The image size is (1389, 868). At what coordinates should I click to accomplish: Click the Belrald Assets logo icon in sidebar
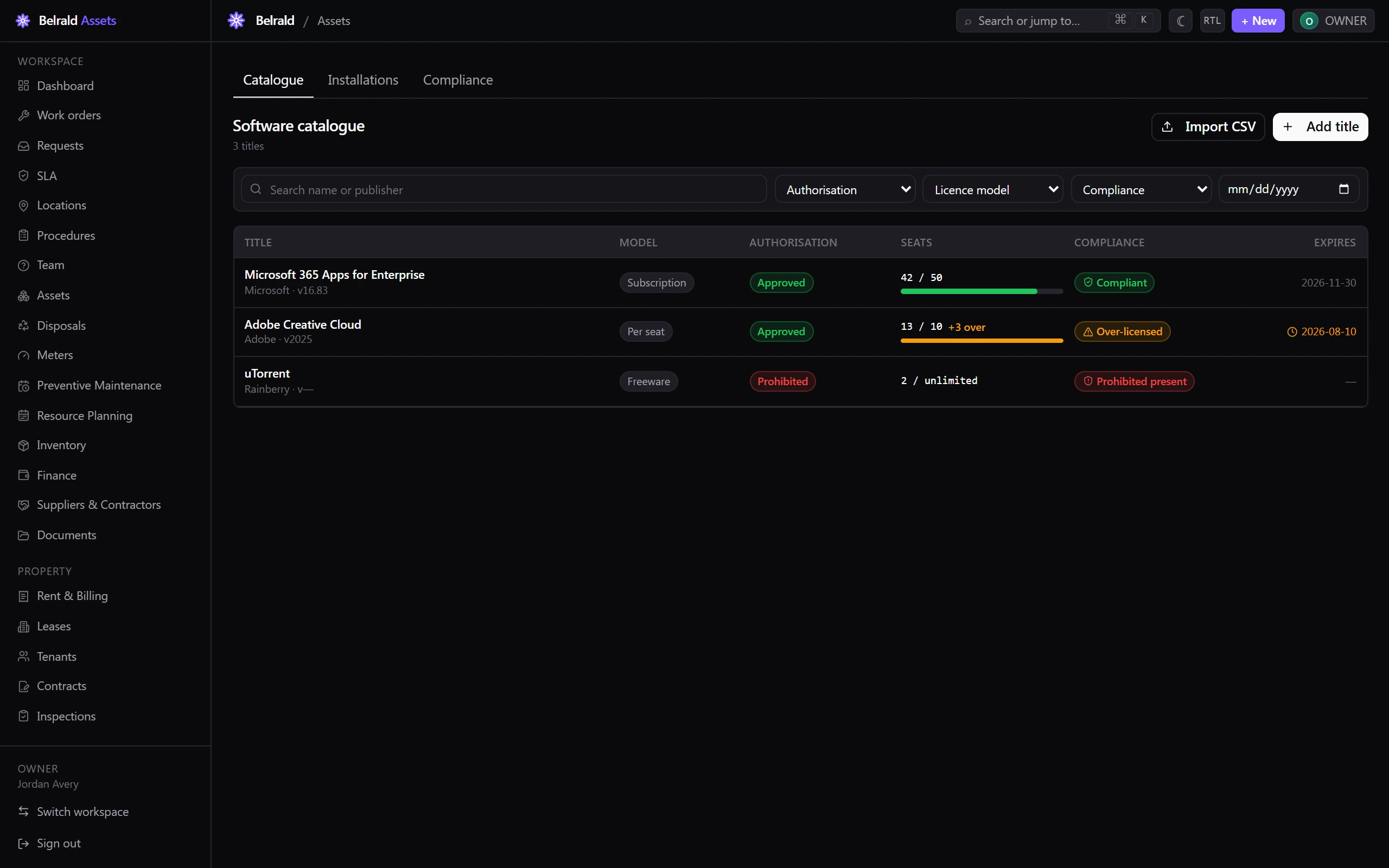pos(23,21)
